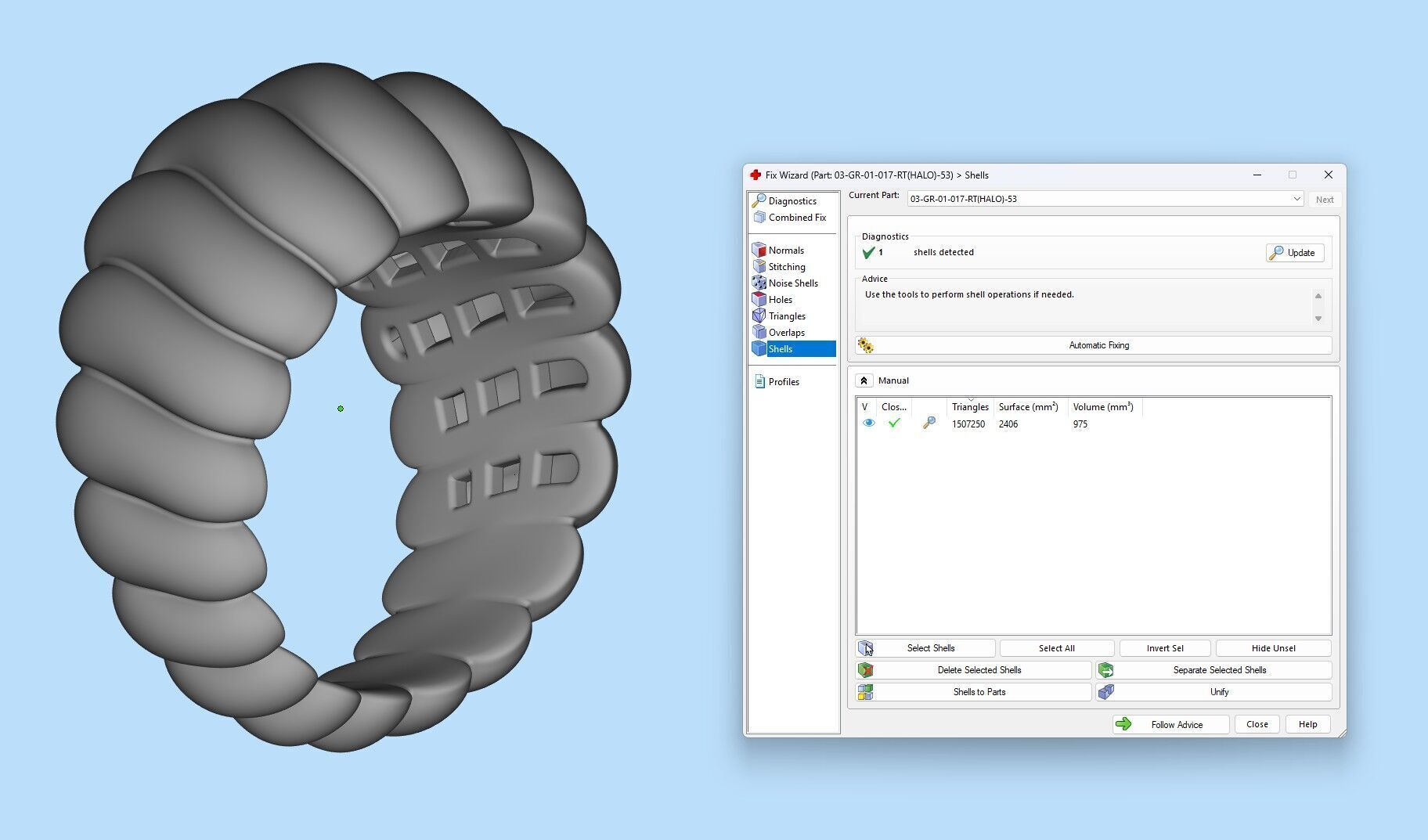1428x840 pixels.
Task: Click the Separate Selected Shells icon
Action: pyautogui.click(x=1105, y=670)
